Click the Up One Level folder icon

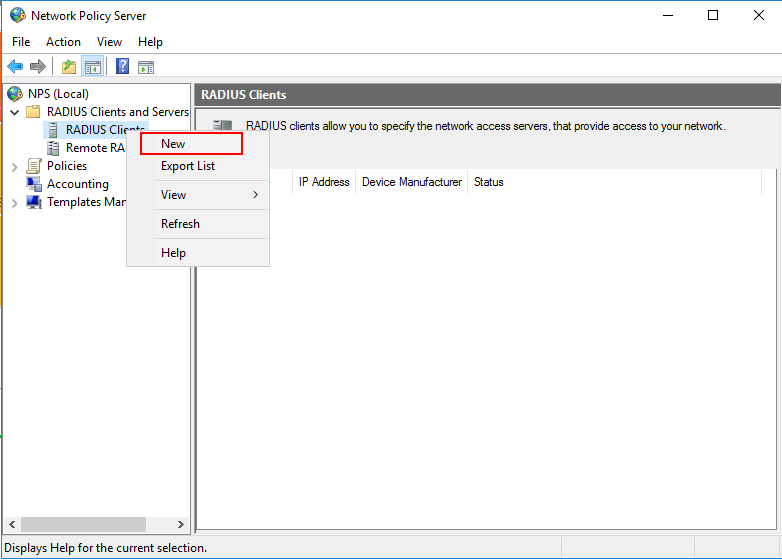coord(69,66)
